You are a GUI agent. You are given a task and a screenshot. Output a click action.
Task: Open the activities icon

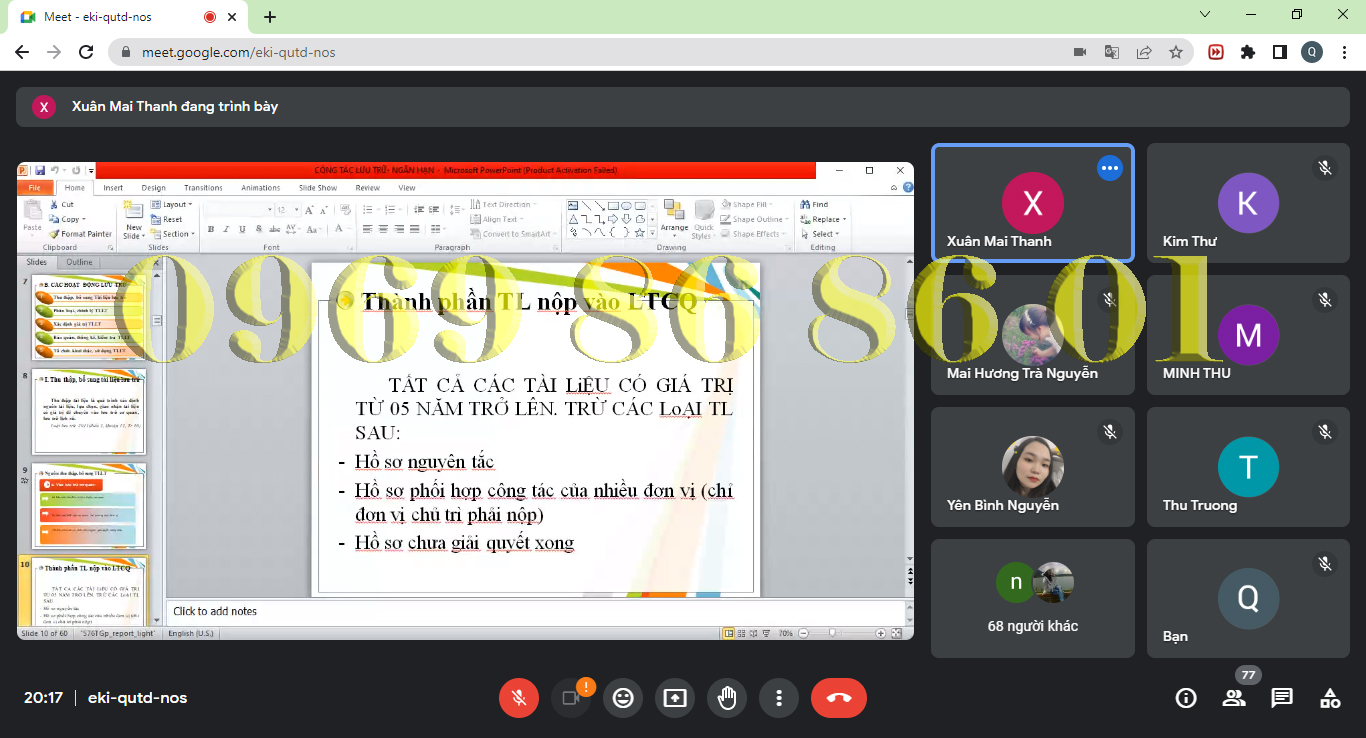[1330, 698]
